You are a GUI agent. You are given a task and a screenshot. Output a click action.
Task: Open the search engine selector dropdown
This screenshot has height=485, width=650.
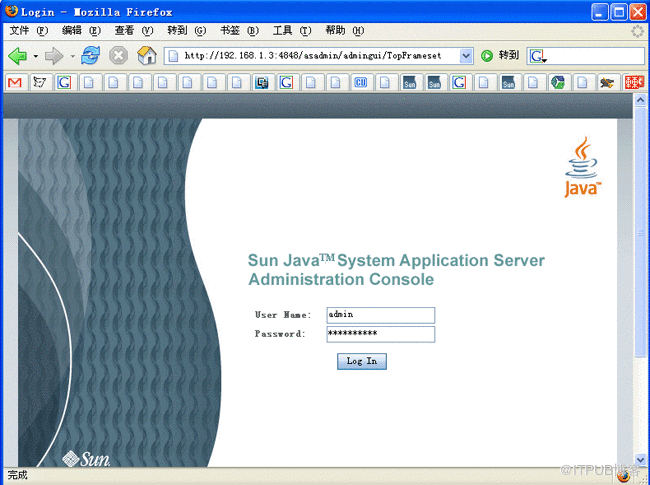538,56
